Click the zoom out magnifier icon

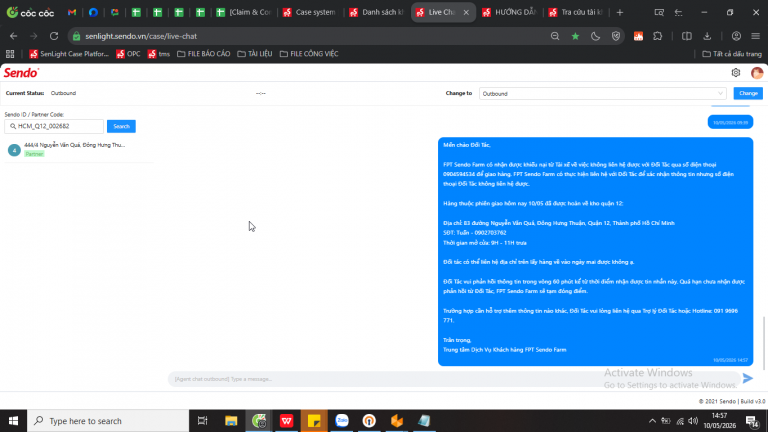[x=555, y=36]
